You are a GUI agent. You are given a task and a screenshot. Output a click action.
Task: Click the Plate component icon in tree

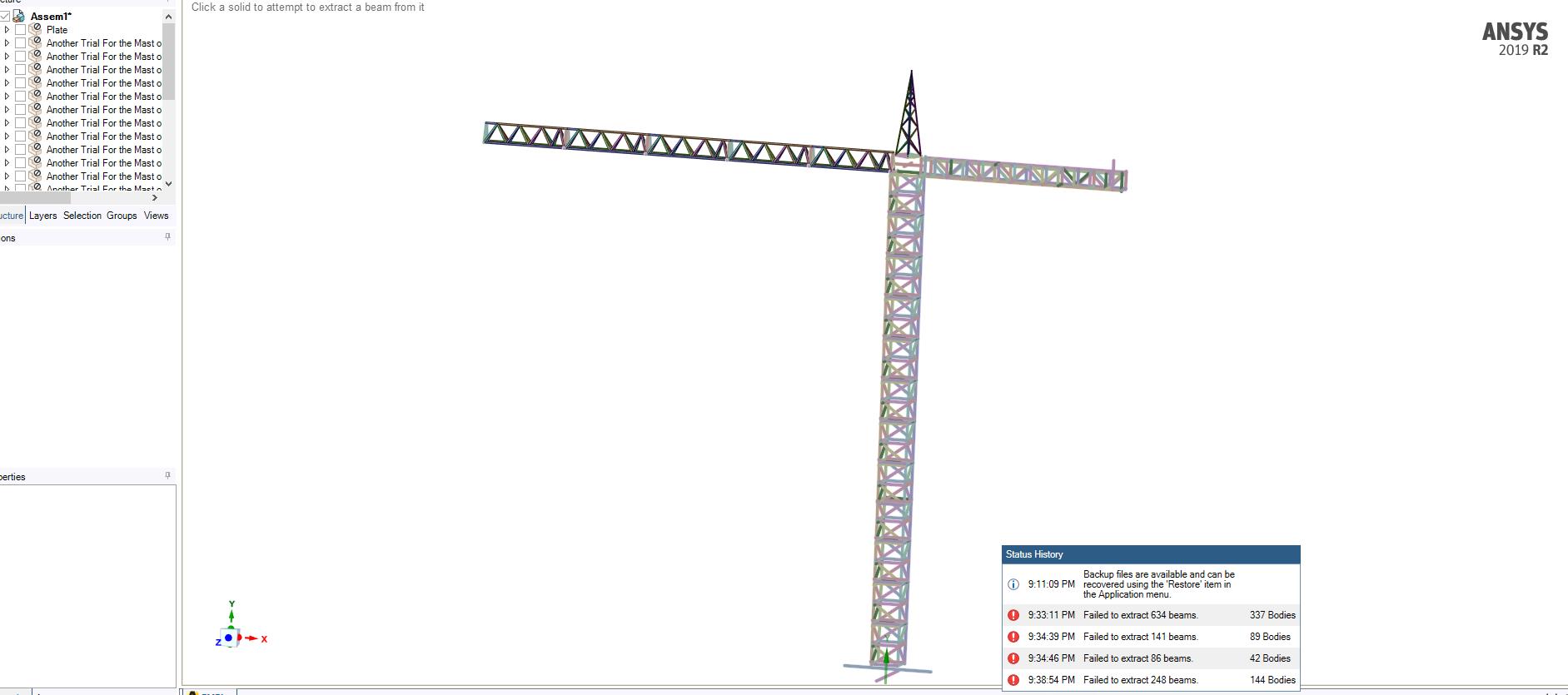coord(35,29)
